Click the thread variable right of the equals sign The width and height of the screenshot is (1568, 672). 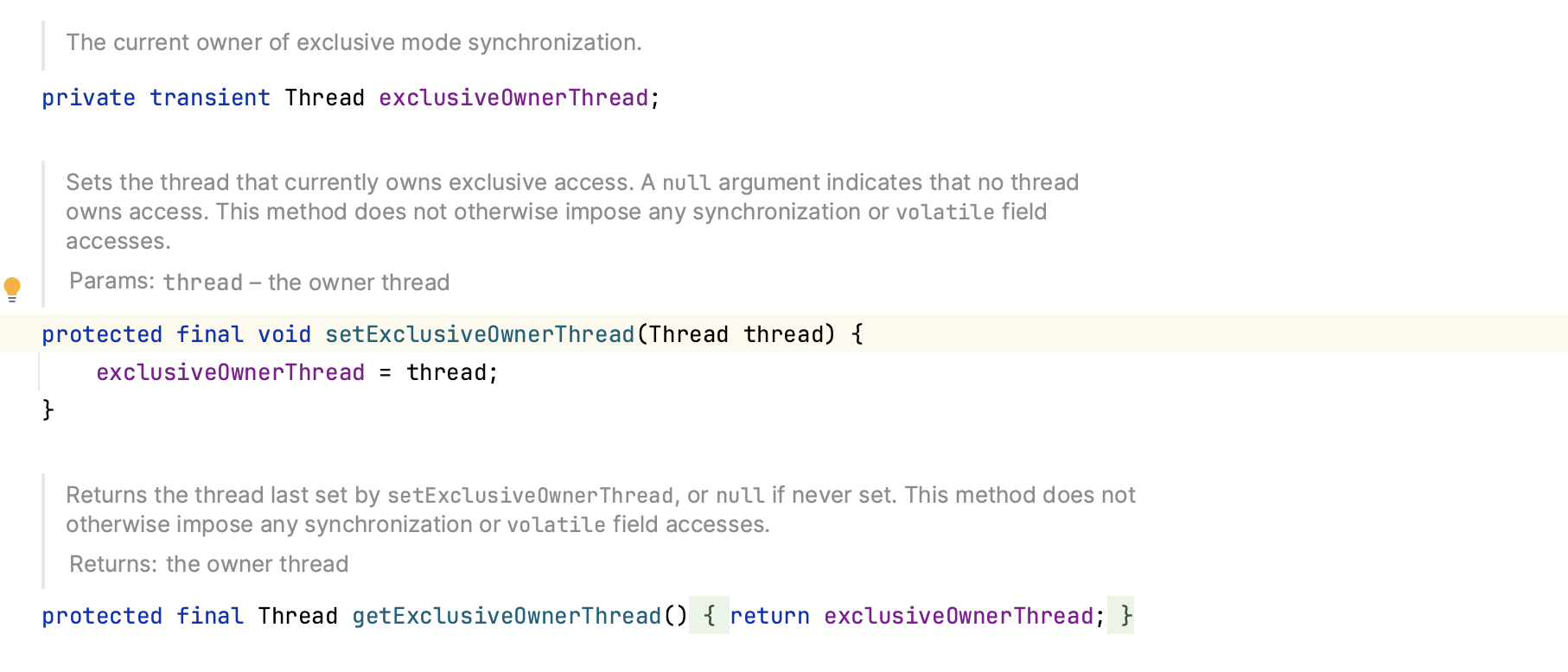click(446, 372)
